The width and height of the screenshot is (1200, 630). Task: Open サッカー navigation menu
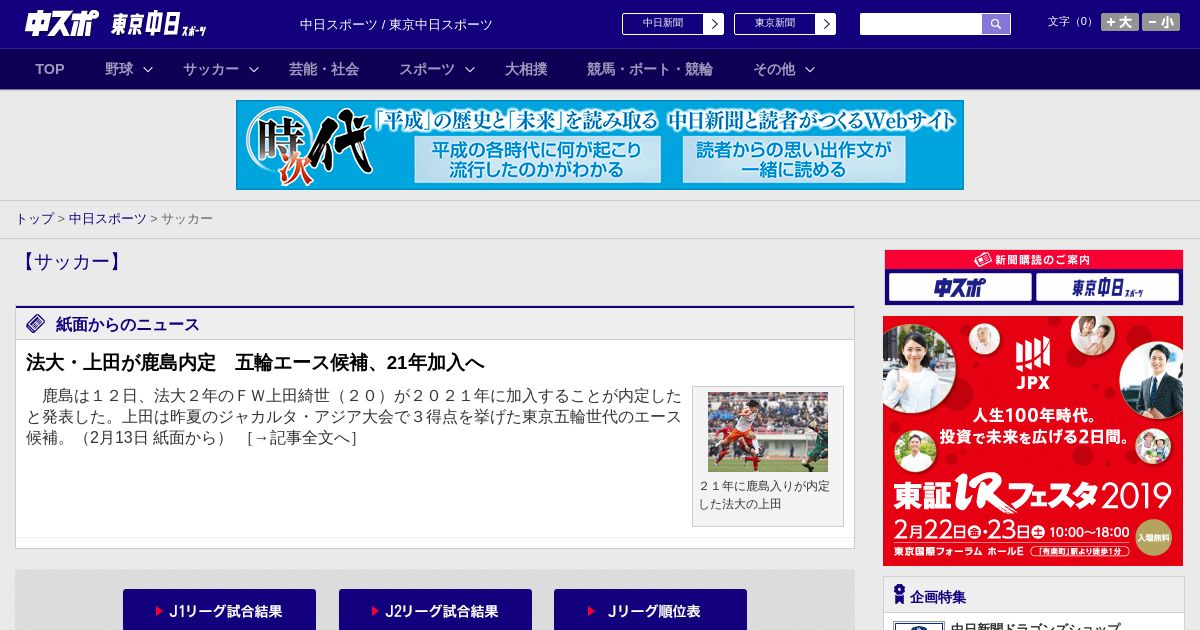point(211,69)
